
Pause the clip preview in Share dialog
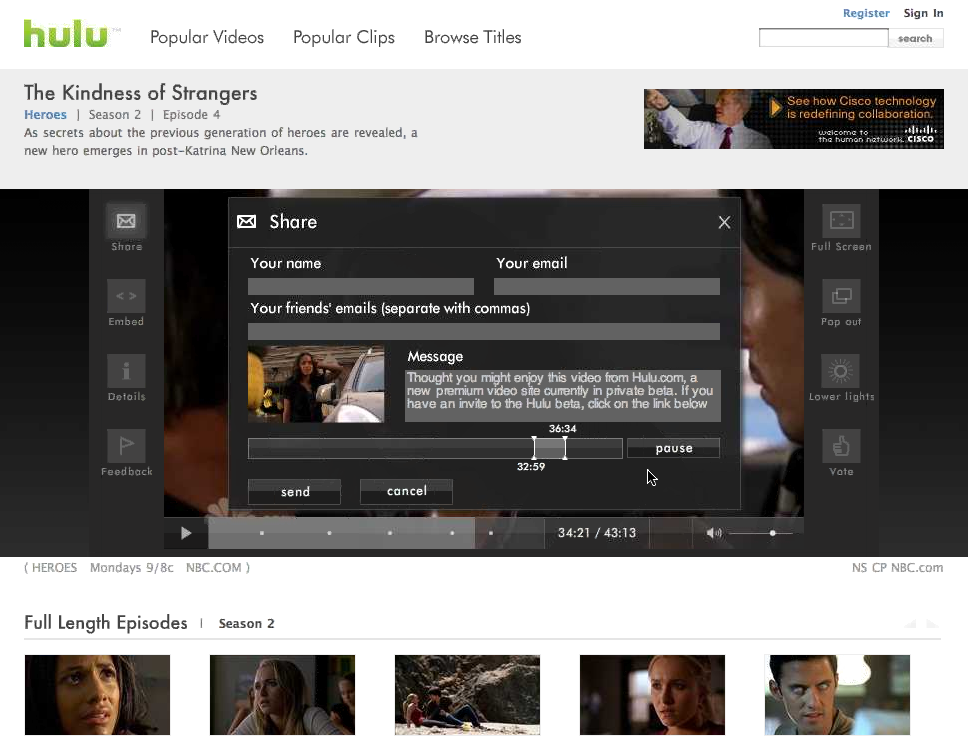pos(673,448)
